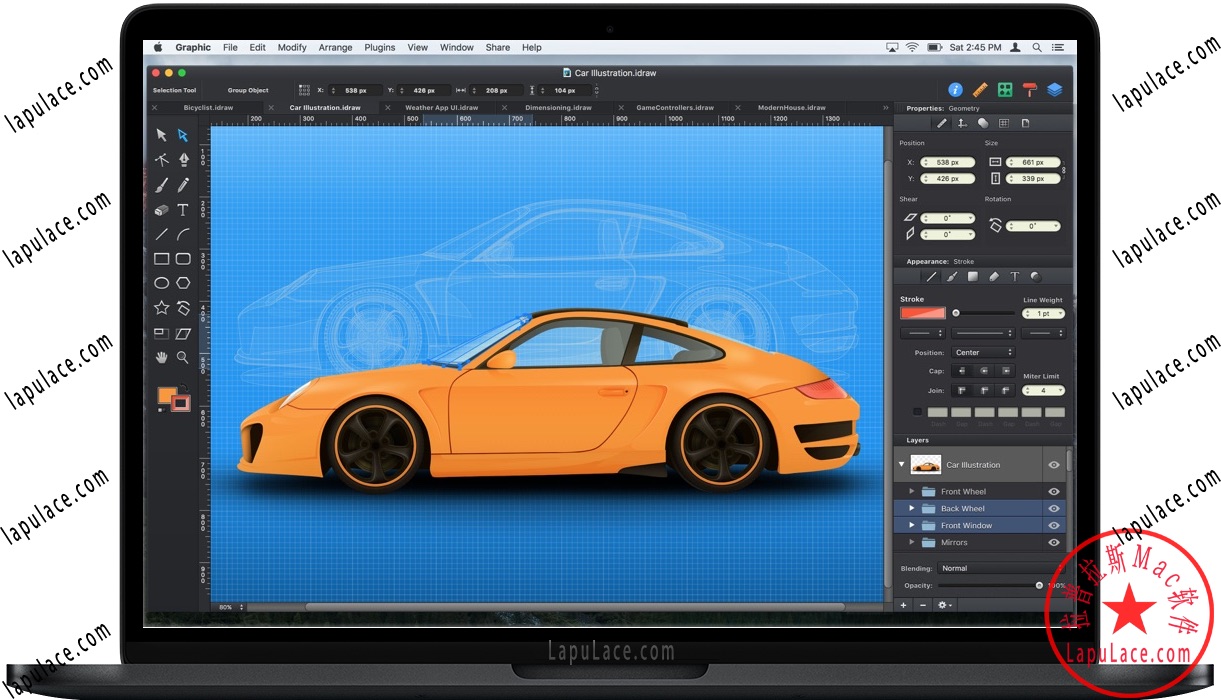Screen dimensions: 1221x700
Task: Click the plus button to add a layer
Action: click(903, 605)
